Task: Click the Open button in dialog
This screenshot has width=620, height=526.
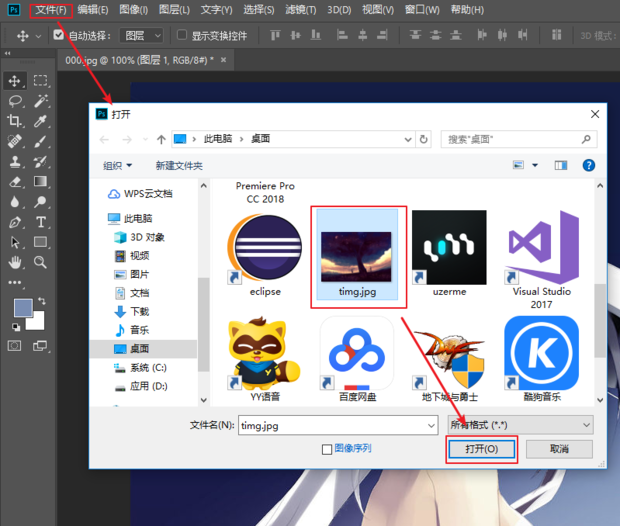Action: 481,449
